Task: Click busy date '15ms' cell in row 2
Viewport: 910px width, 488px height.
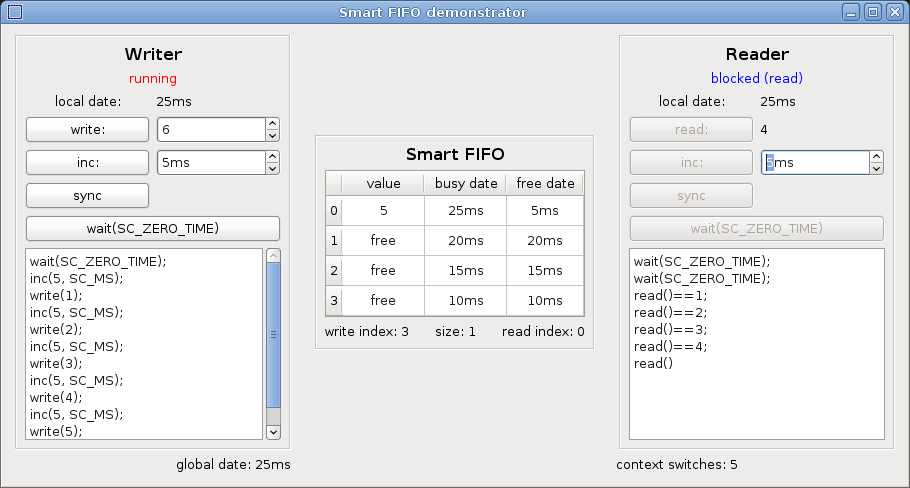Action: coord(465,270)
